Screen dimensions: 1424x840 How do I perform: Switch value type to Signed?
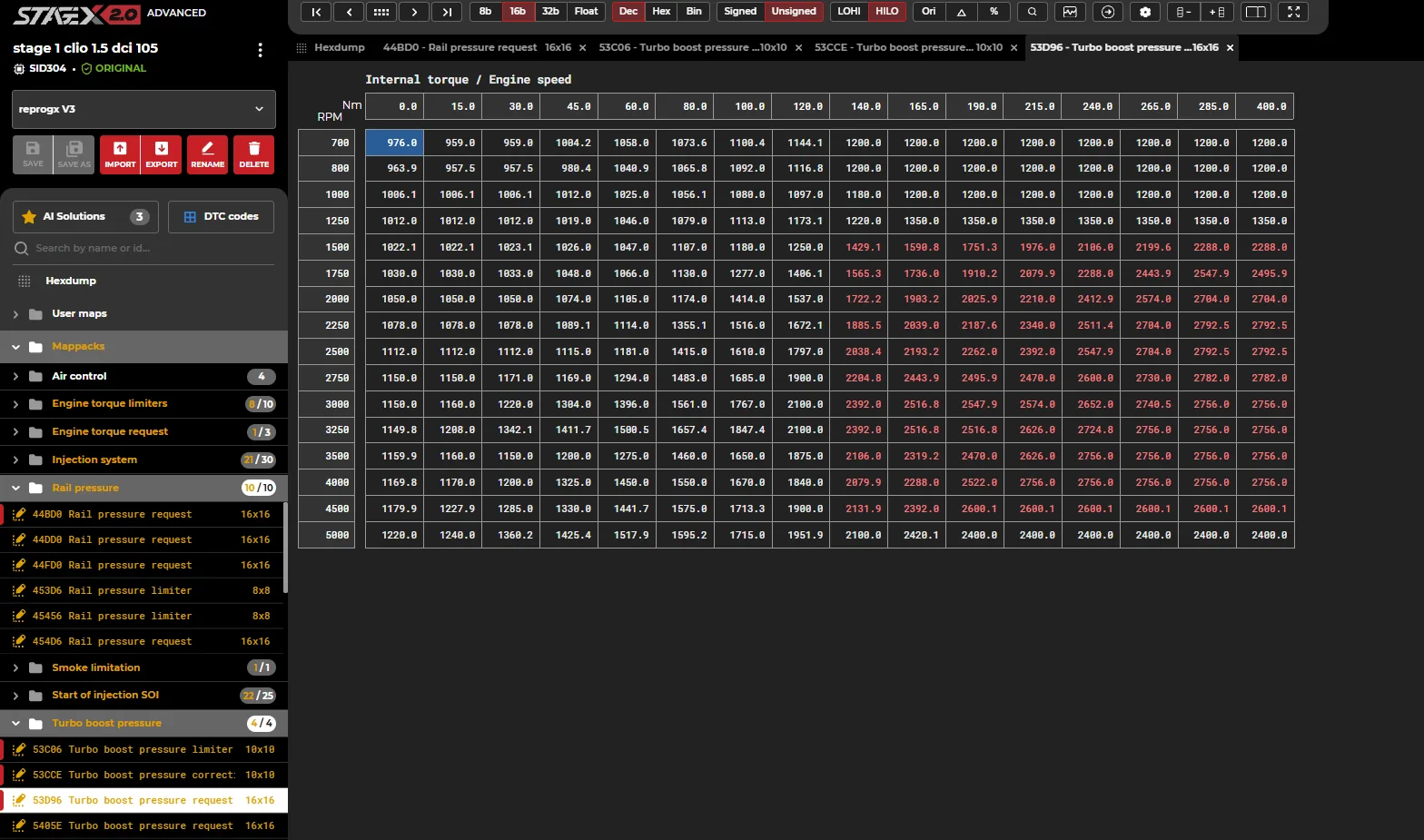[x=740, y=12]
